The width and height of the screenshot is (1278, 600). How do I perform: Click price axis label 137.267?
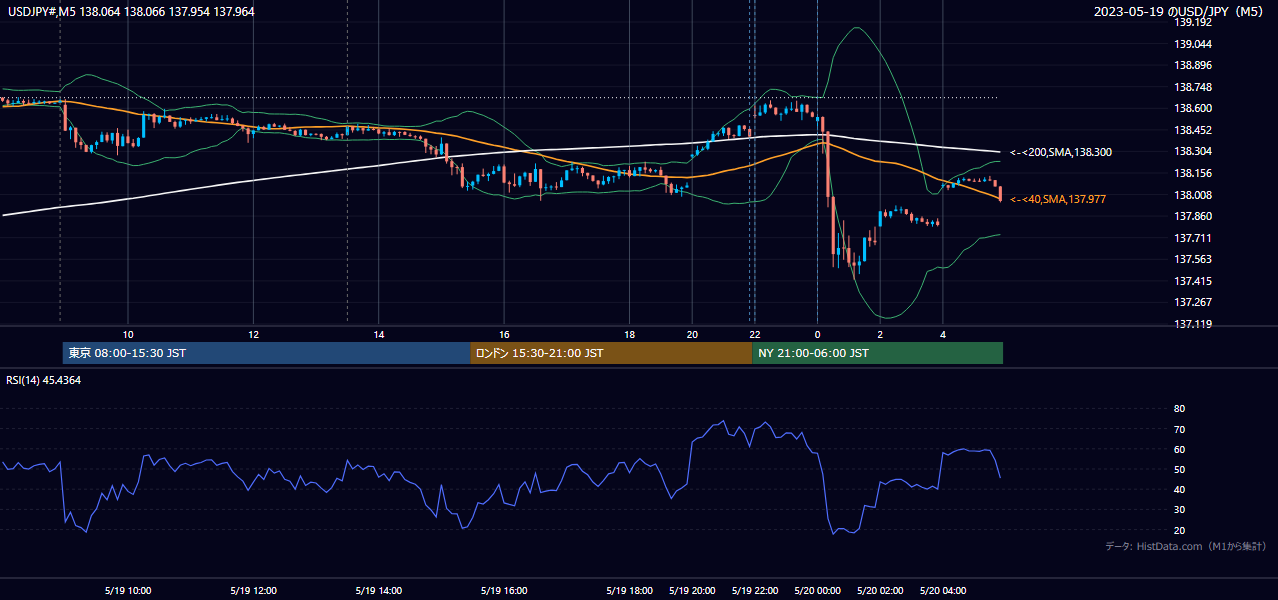click(1193, 302)
